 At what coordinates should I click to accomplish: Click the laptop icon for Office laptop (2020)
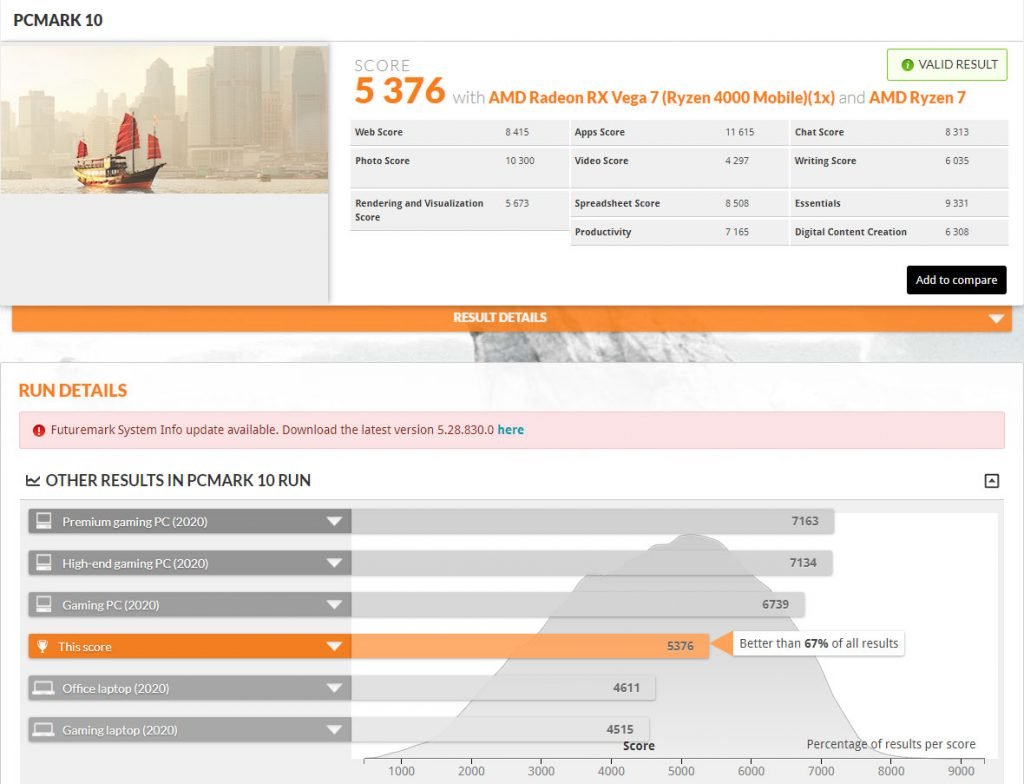click(x=44, y=688)
